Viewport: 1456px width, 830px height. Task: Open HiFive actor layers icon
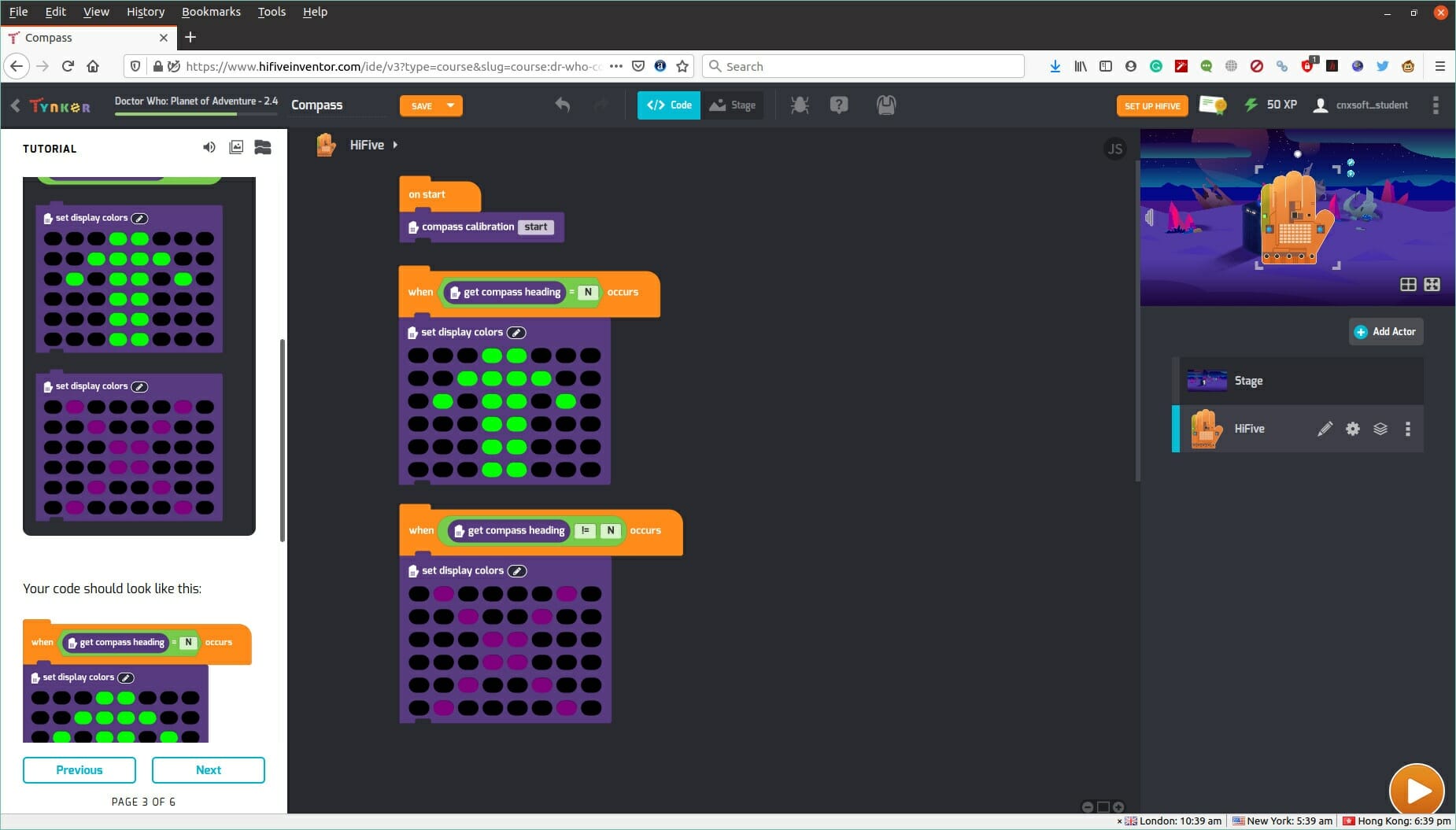[x=1380, y=429]
